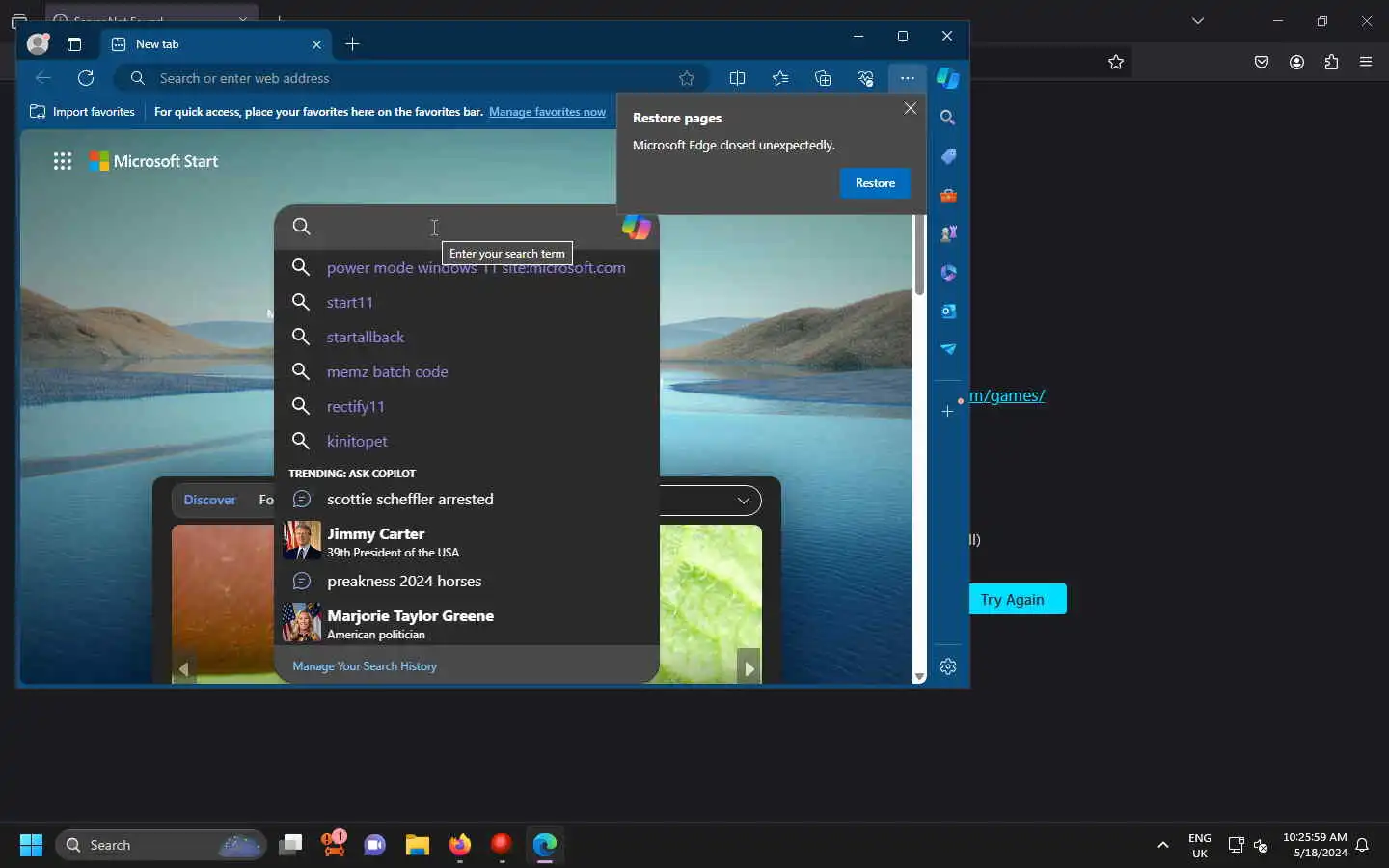Open notifications bell in tray
This screenshot has height=868, width=1389.
click(x=1363, y=846)
